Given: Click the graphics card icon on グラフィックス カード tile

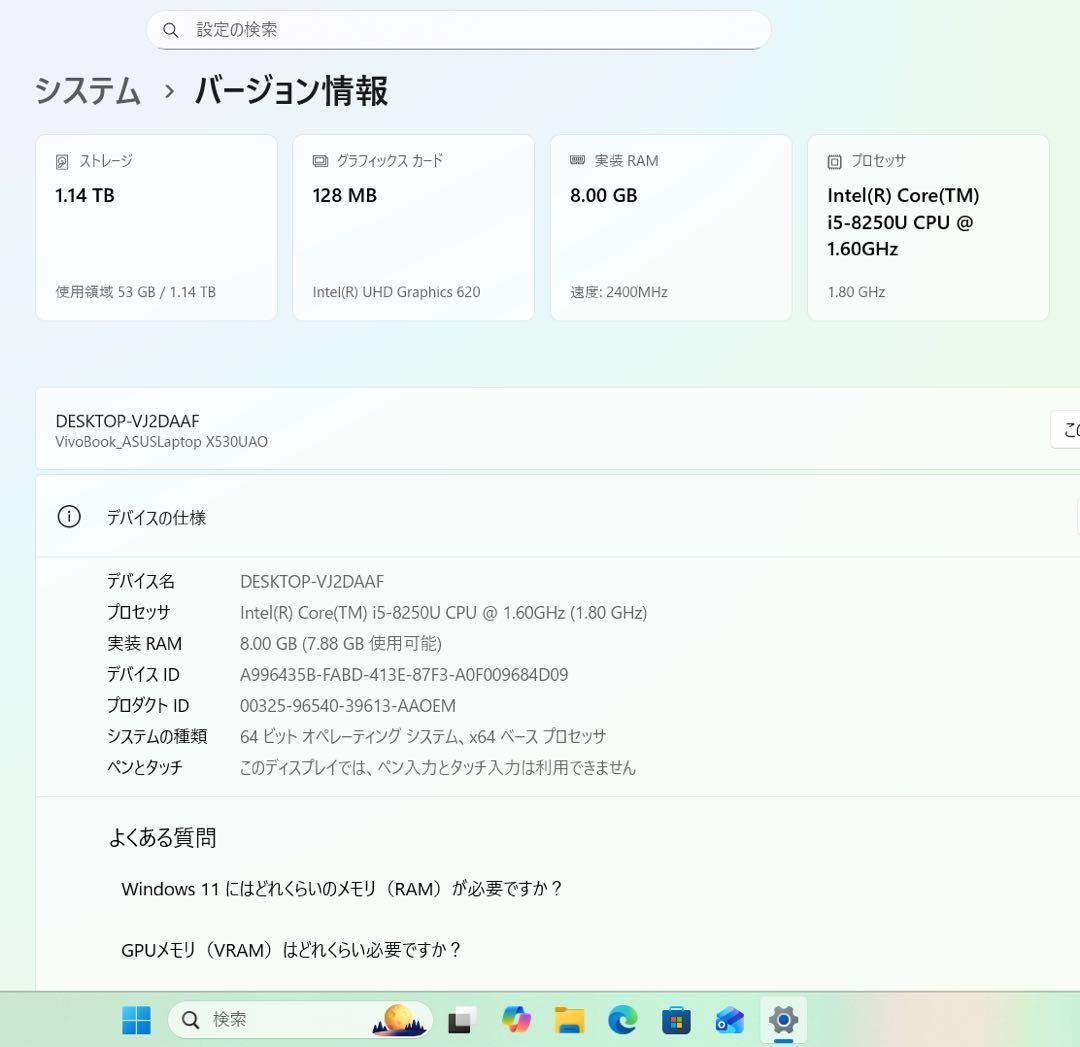Looking at the screenshot, I should point(321,160).
